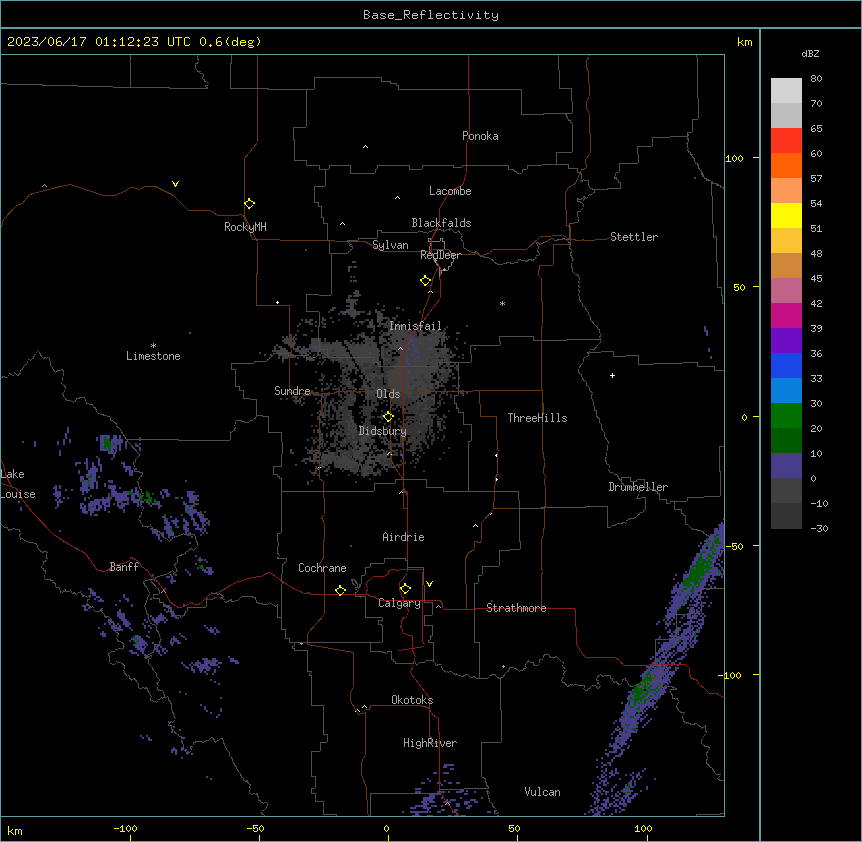This screenshot has width=862, height=842.
Task: Select the RedDeer label
Action: coord(440,255)
